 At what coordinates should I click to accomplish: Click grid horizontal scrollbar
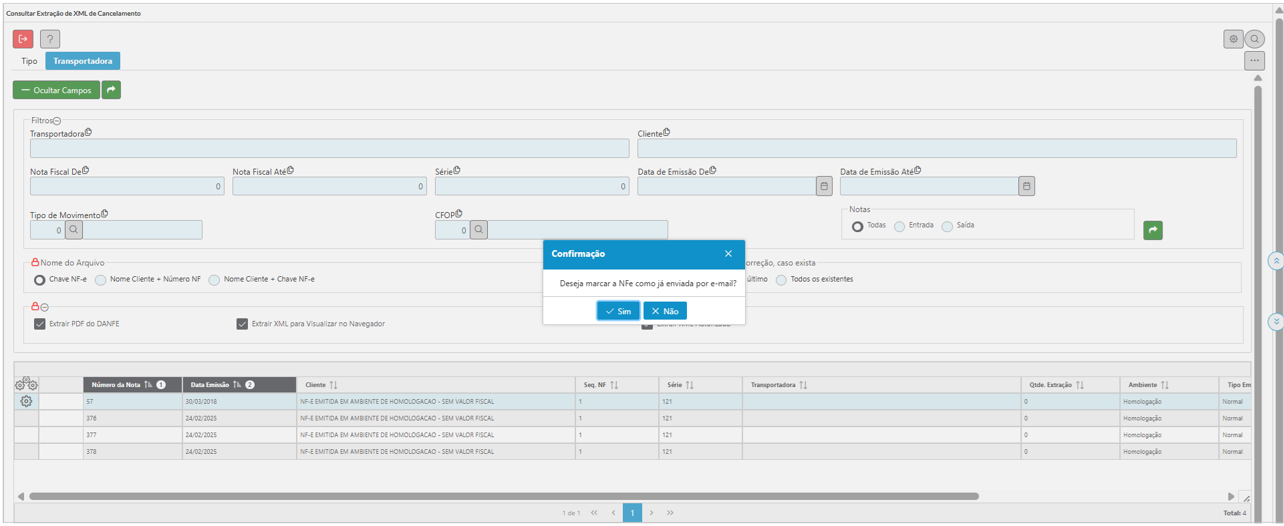coord(503,496)
